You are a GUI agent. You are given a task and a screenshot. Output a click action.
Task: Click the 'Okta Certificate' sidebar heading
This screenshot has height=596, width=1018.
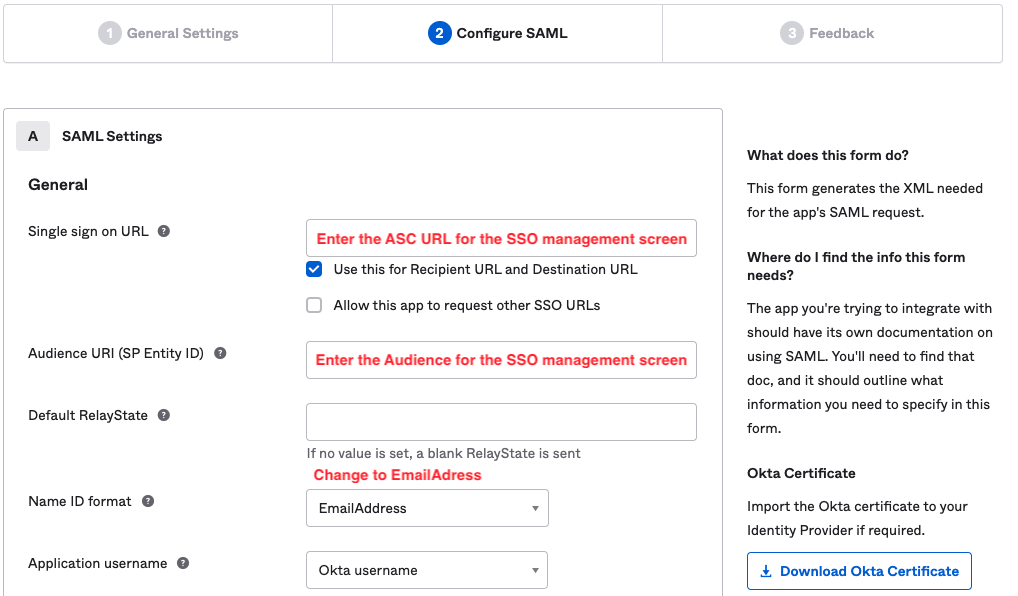[x=801, y=473]
